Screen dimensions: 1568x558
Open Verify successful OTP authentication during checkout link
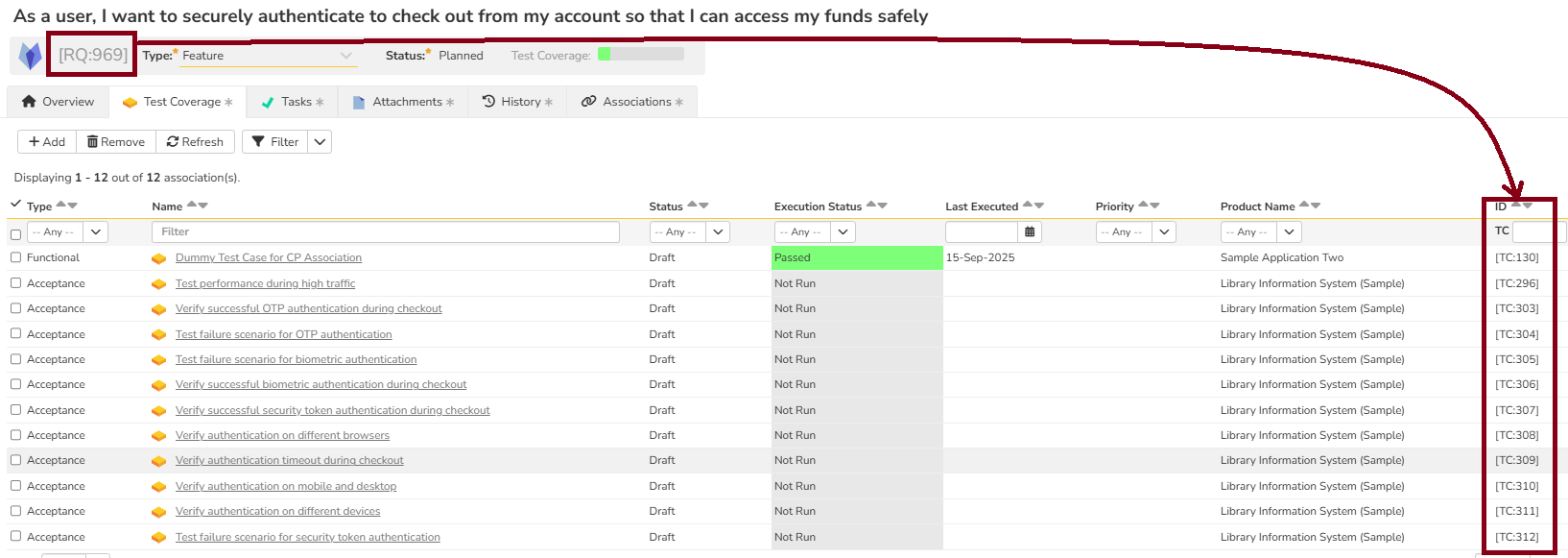(x=308, y=309)
